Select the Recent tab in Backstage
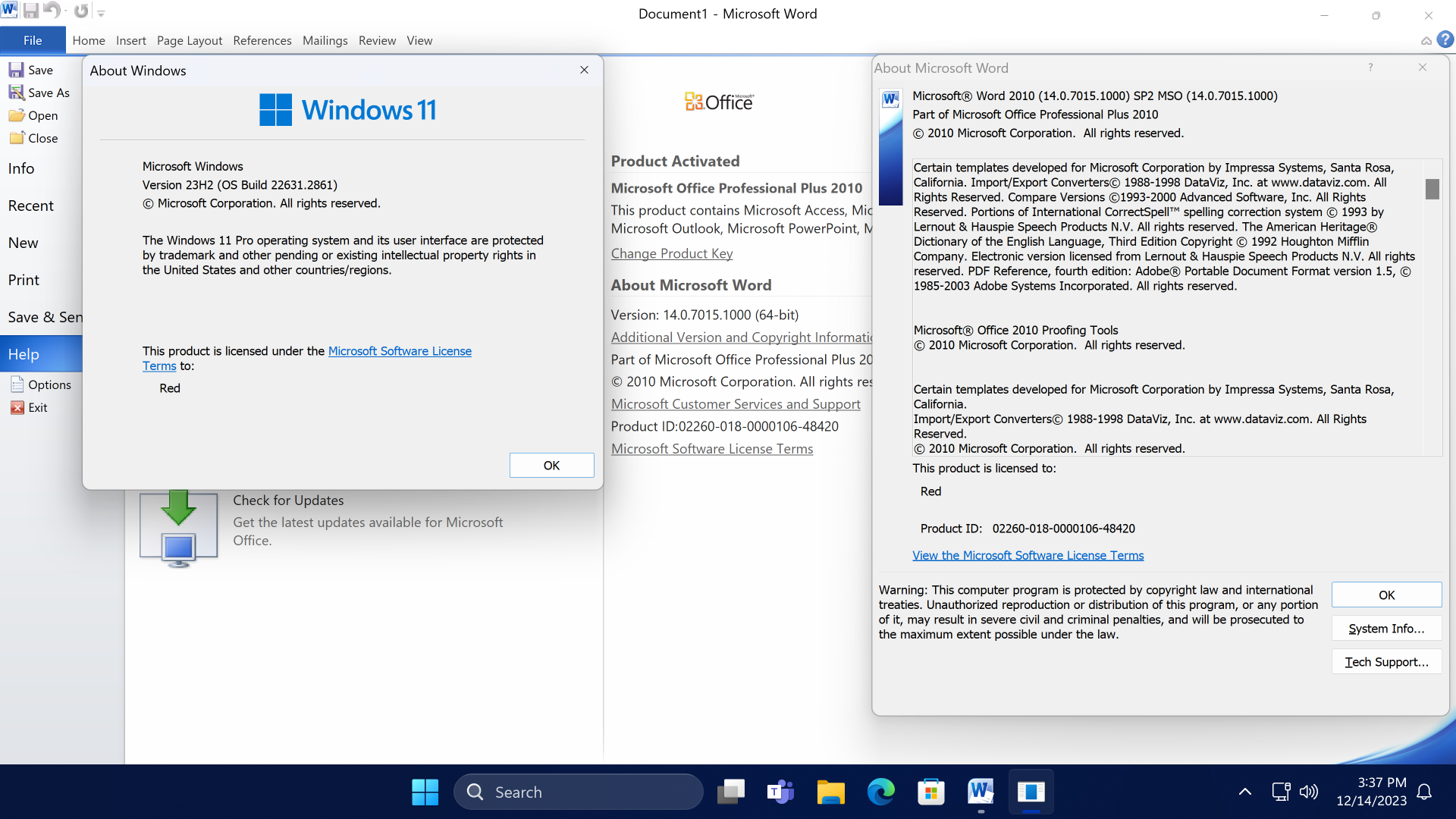 click(31, 206)
